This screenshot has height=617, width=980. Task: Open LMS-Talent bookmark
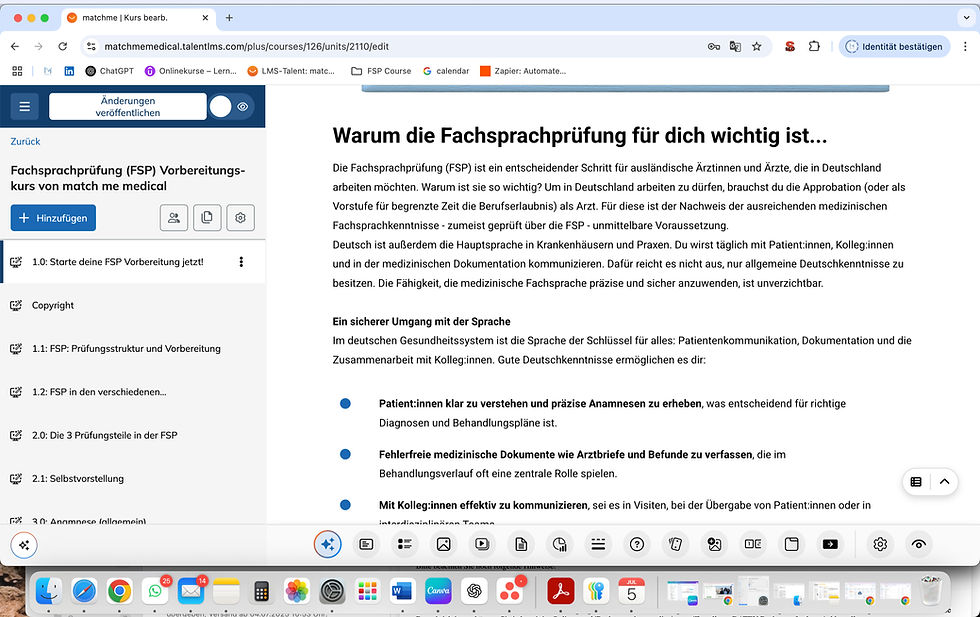pos(291,71)
